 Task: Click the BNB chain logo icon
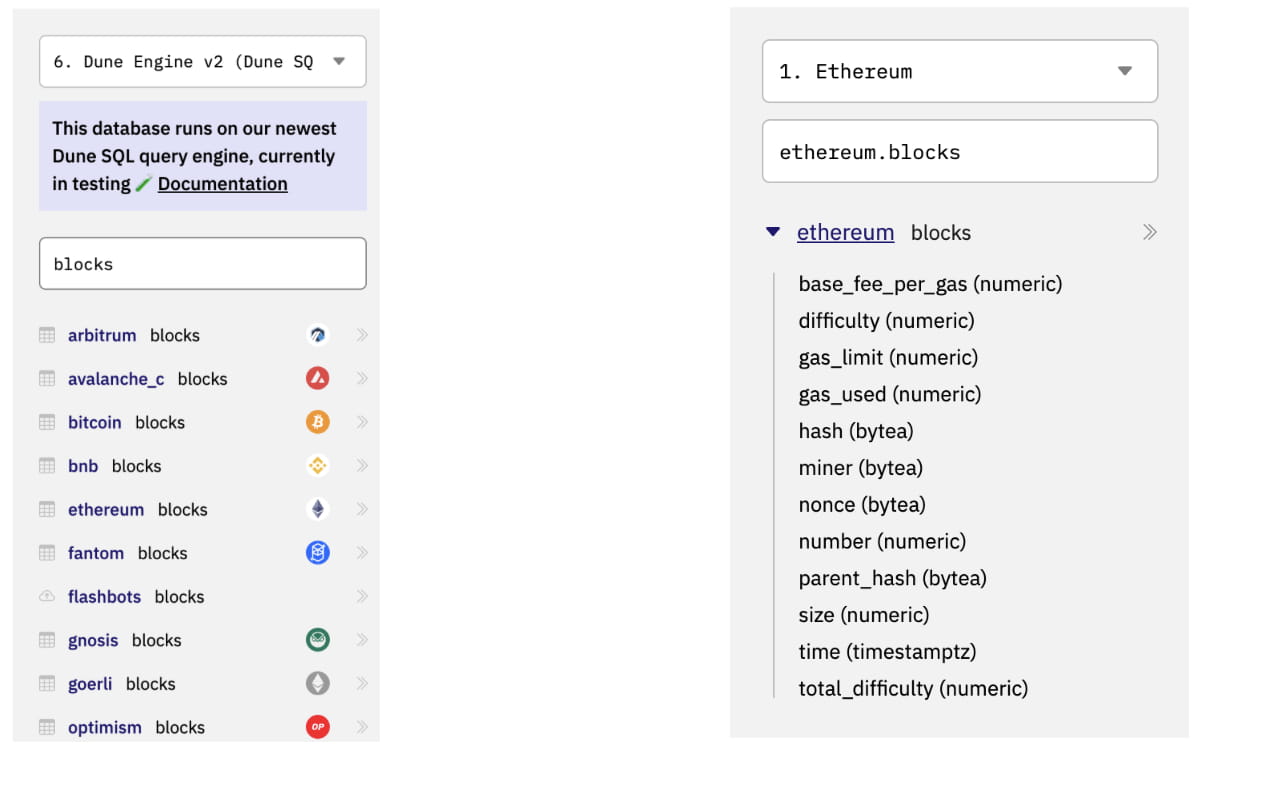[317, 465]
